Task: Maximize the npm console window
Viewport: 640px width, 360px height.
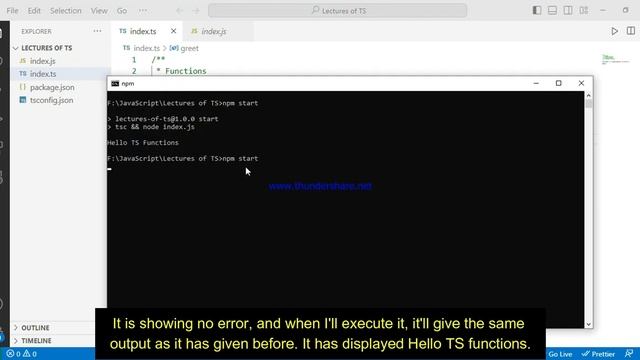Action: (x=558, y=83)
